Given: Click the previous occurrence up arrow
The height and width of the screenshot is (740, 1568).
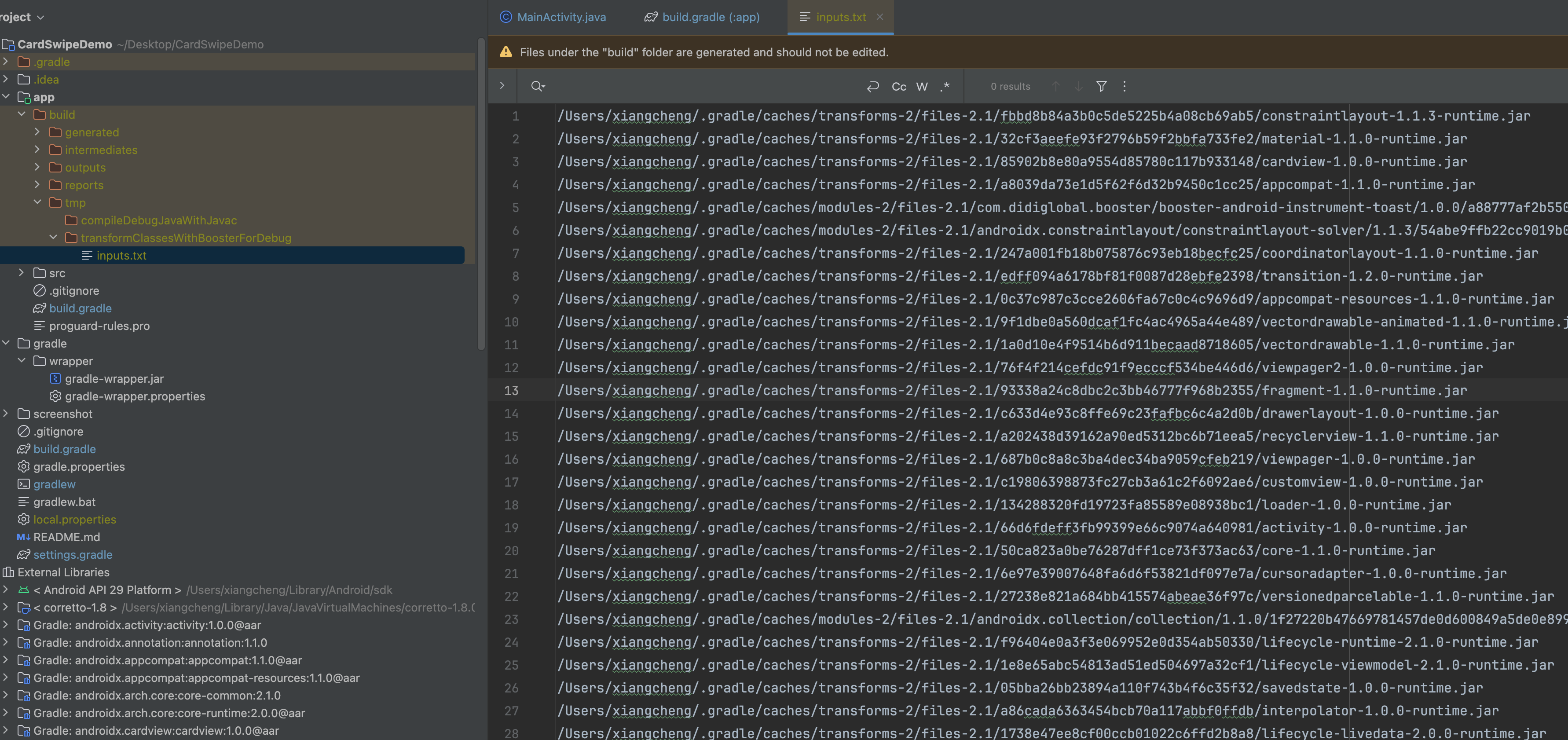Looking at the screenshot, I should click(1055, 86).
